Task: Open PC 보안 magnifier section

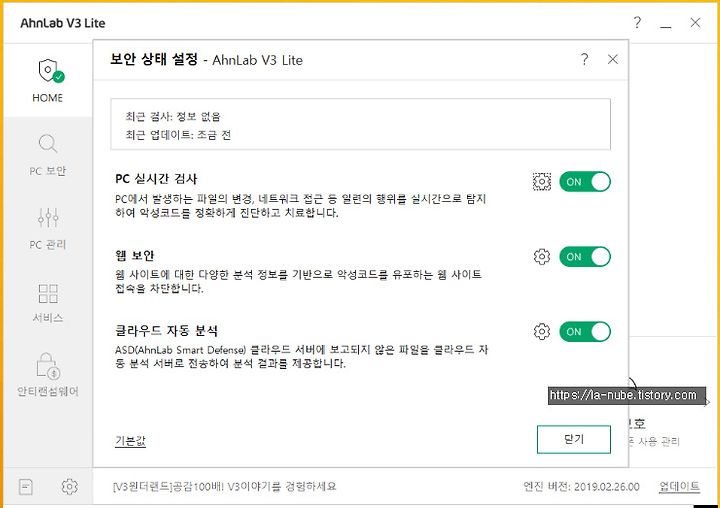Action: coord(48,155)
